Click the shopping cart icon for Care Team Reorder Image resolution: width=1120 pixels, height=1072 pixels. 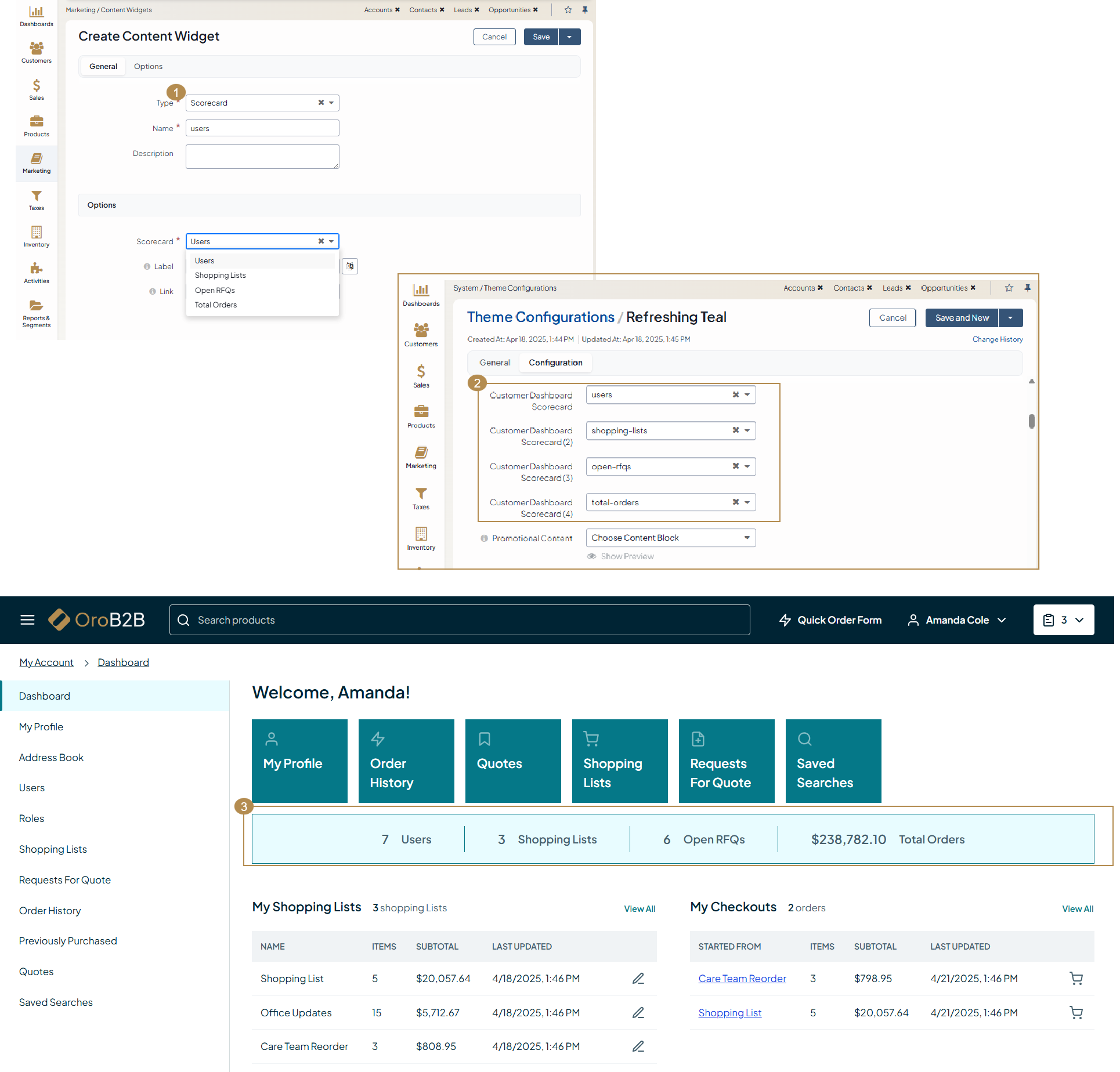tap(1076, 979)
